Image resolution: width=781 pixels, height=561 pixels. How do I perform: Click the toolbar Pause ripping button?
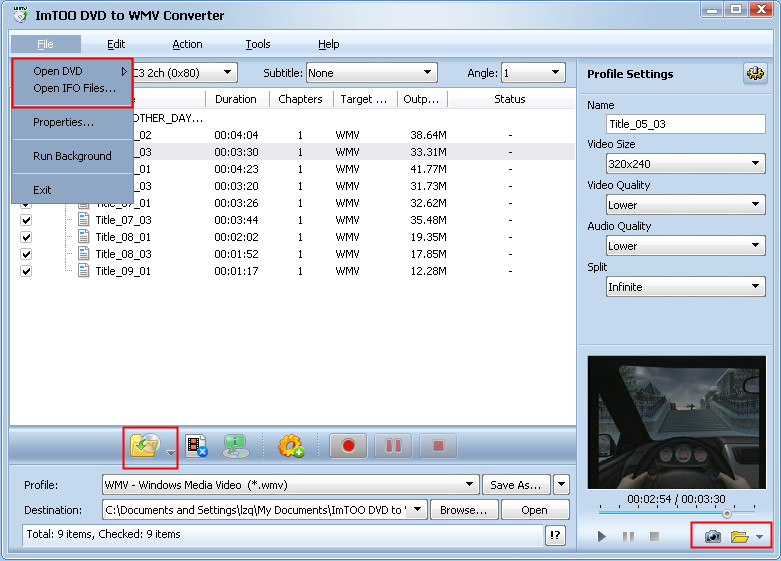pyautogui.click(x=393, y=445)
